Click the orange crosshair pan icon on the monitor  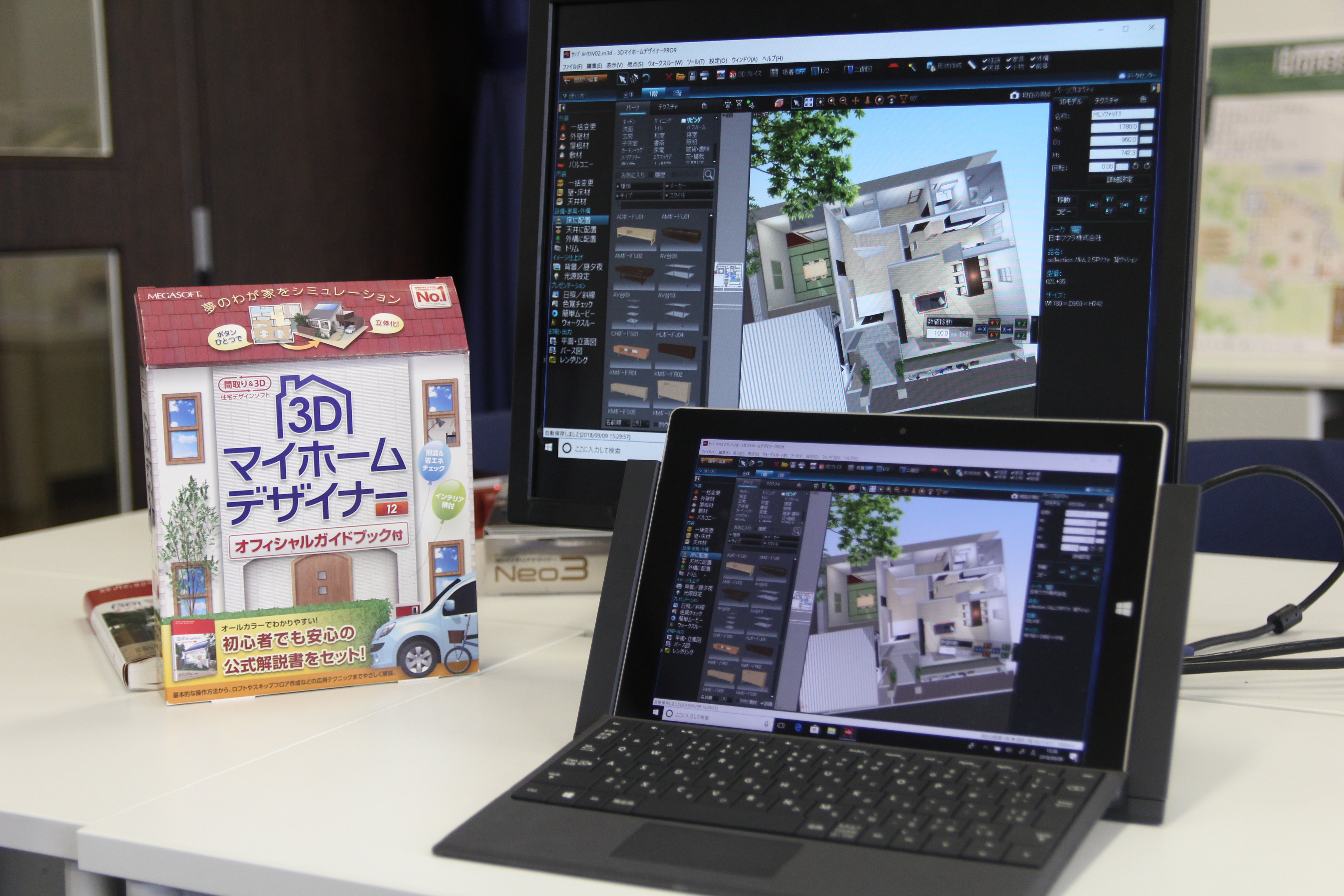tap(856, 101)
